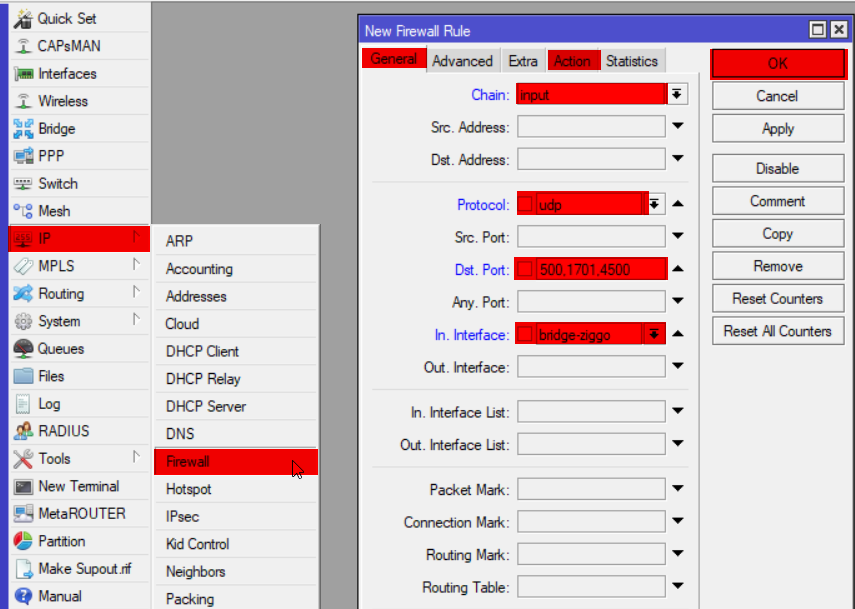Screen dimensions: 855x609
Task: Open CAPsMAN from the sidebar icon
Action: (23, 46)
